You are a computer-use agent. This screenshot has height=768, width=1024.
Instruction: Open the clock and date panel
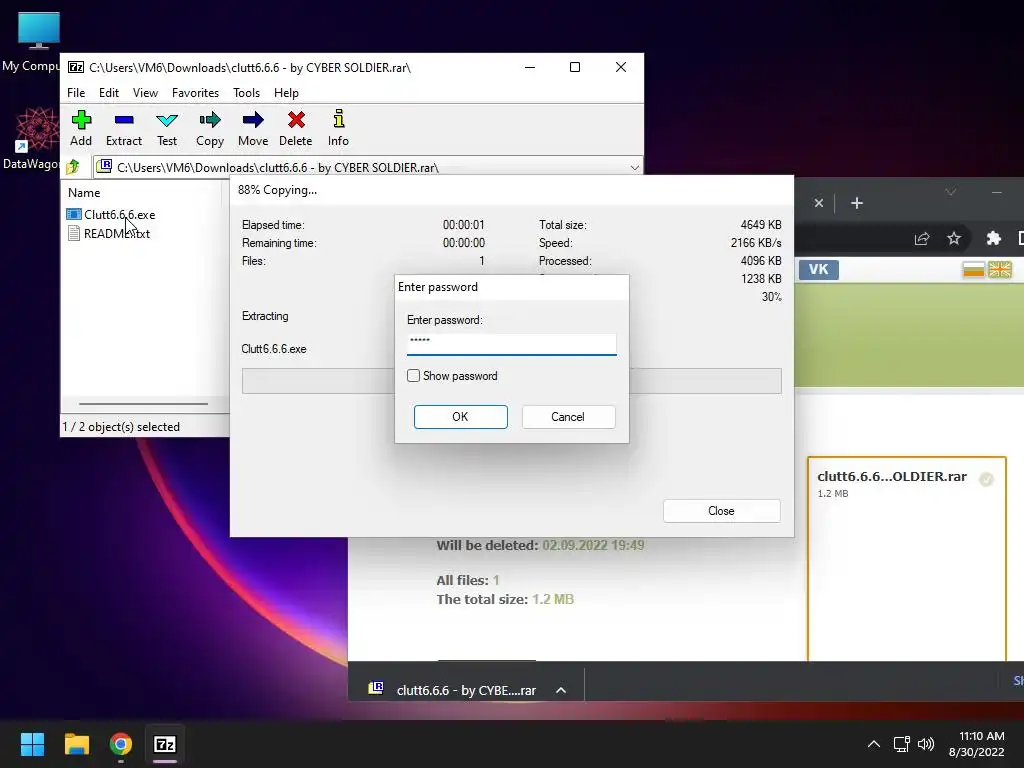tap(976, 744)
